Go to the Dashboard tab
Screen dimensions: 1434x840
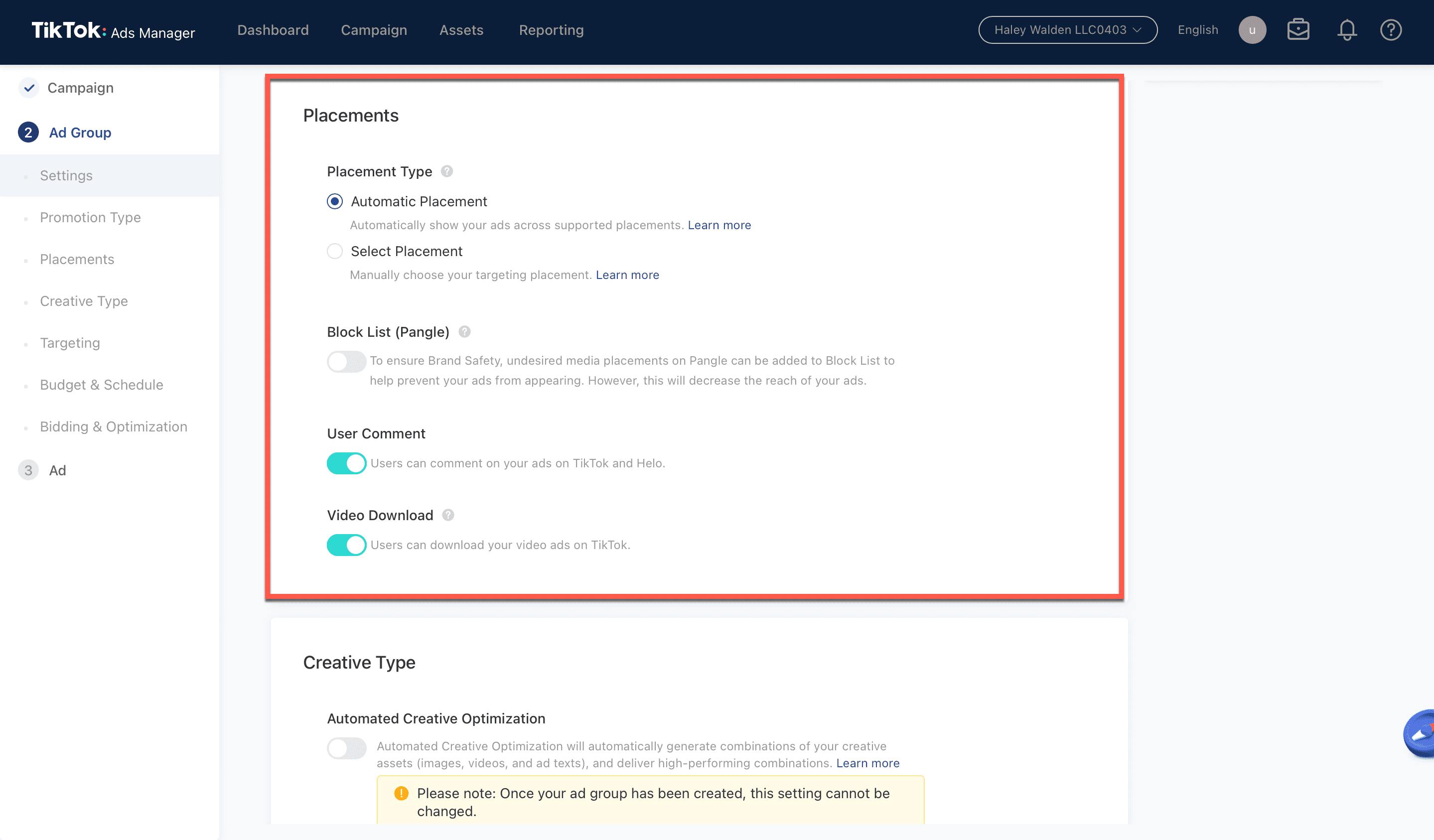(273, 30)
